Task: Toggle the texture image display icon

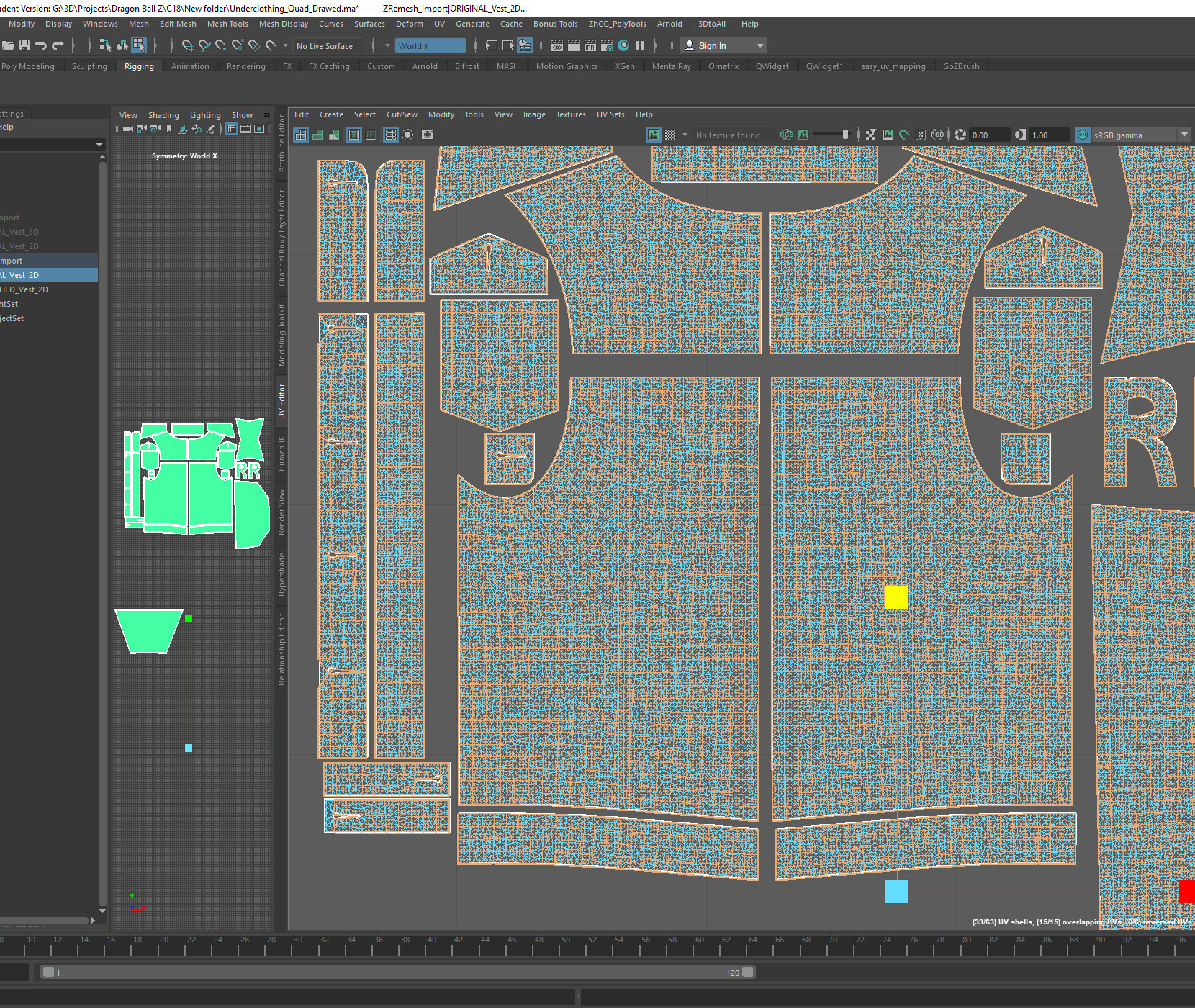Action: (x=654, y=135)
